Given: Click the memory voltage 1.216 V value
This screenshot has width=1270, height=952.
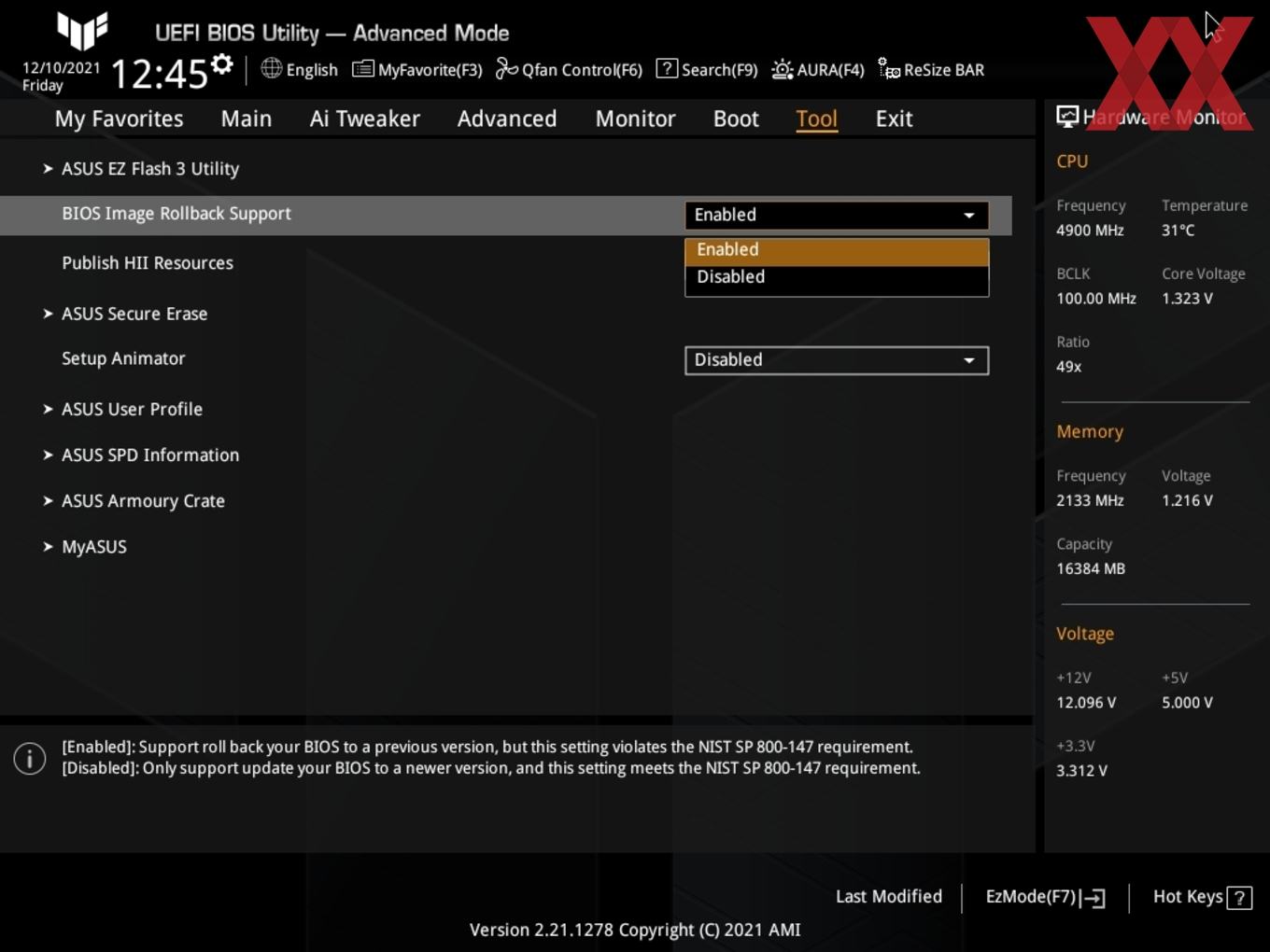Looking at the screenshot, I should 1187,500.
